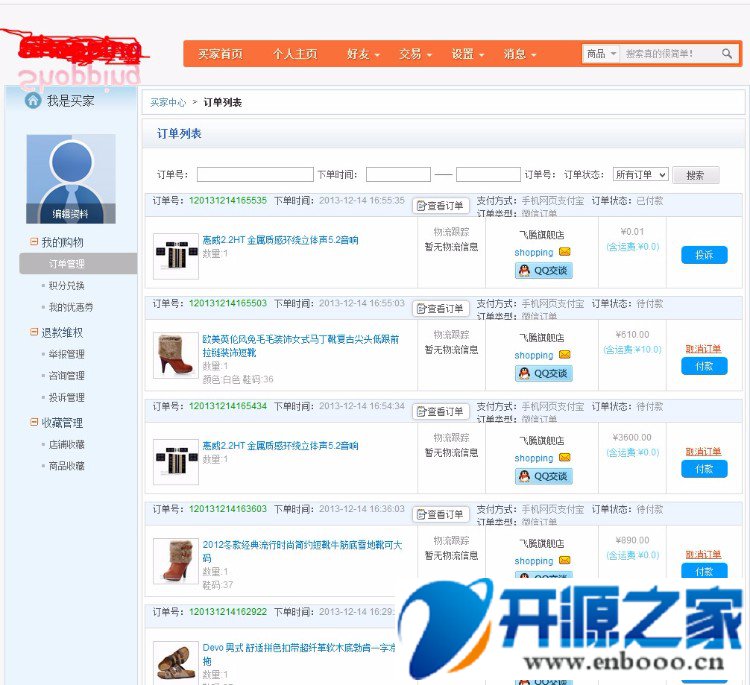Screen dimensions: 750x685
Task: Open 店铺收藏 in the sidebar
Action: tap(66, 445)
